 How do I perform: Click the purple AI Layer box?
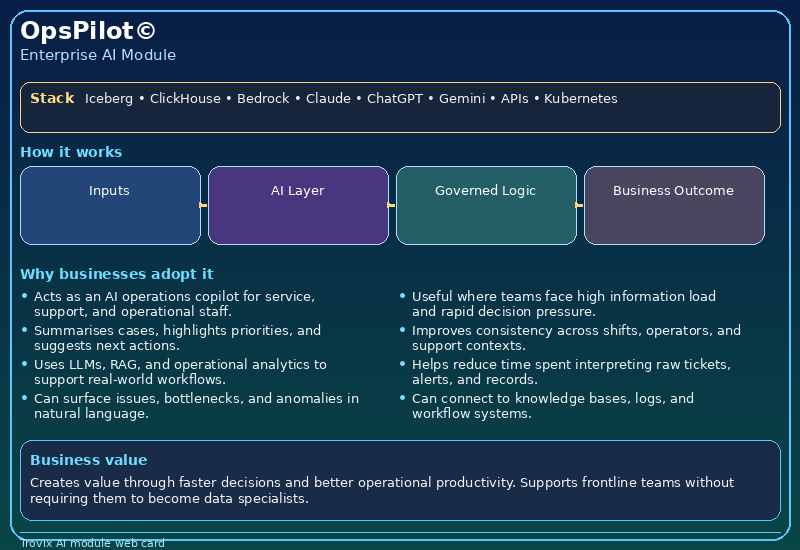[298, 205]
